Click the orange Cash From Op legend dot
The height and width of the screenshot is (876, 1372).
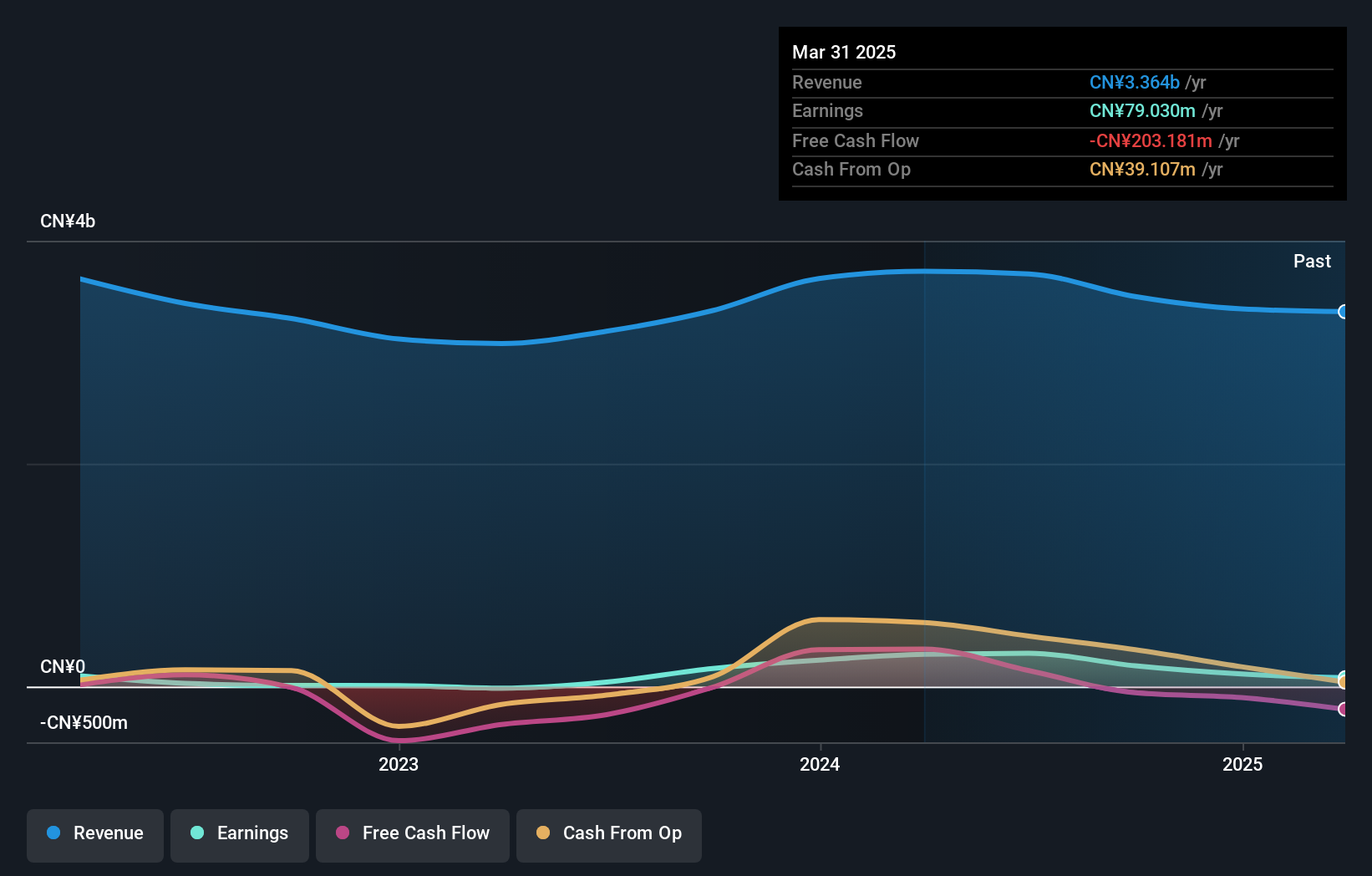[x=543, y=833]
